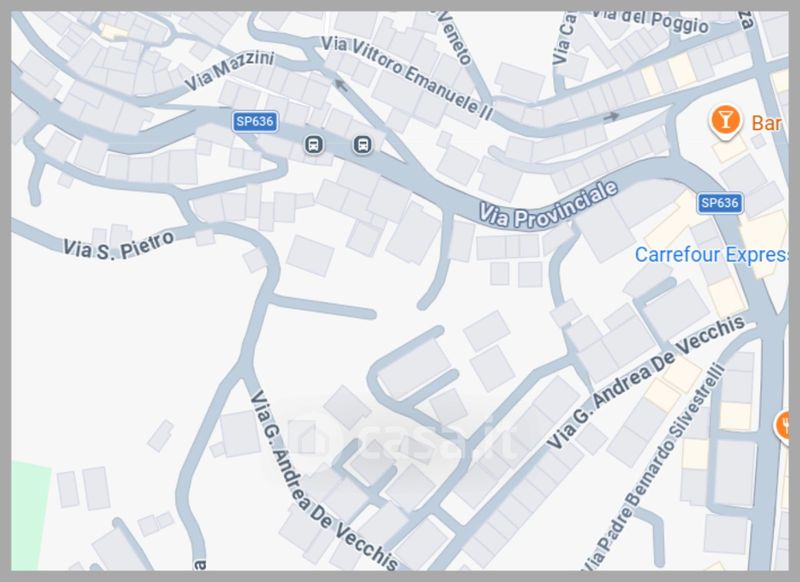Click the Via Padre Bernardo Silvestrelli label
This screenshot has height=582, width=800.
click(x=655, y=468)
